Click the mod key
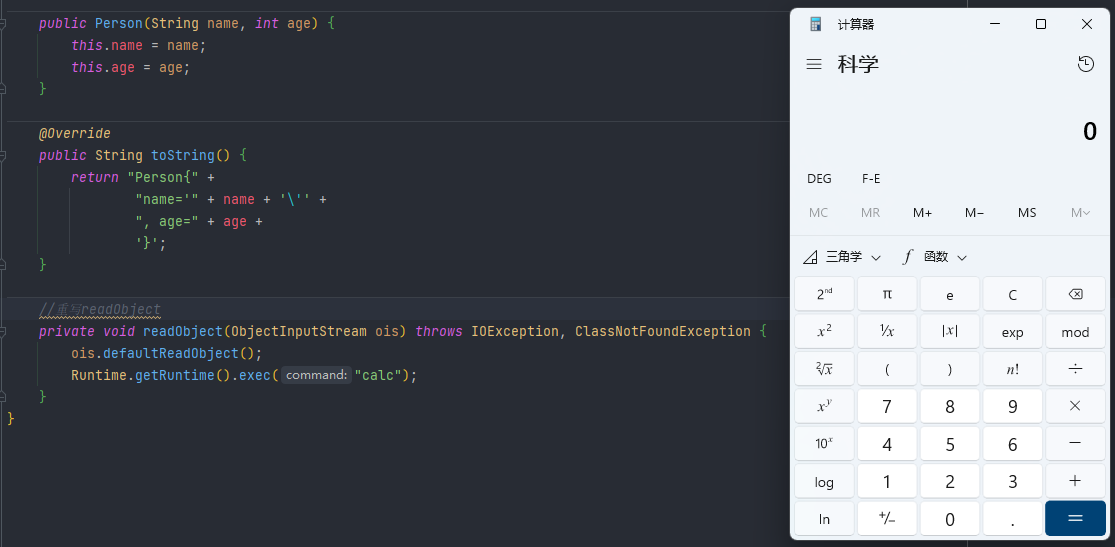 pyautogui.click(x=1075, y=331)
